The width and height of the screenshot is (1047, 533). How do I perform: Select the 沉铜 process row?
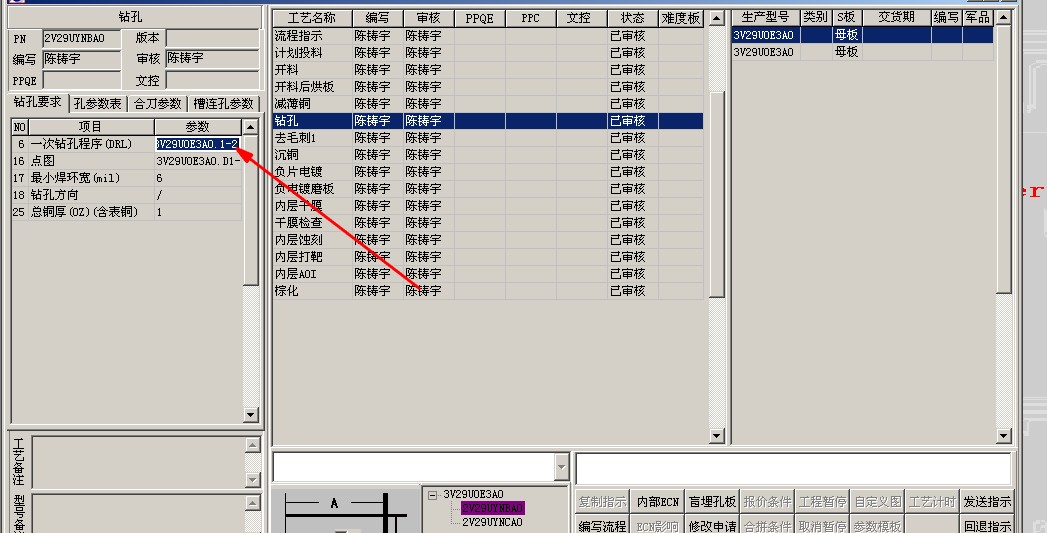pos(488,155)
